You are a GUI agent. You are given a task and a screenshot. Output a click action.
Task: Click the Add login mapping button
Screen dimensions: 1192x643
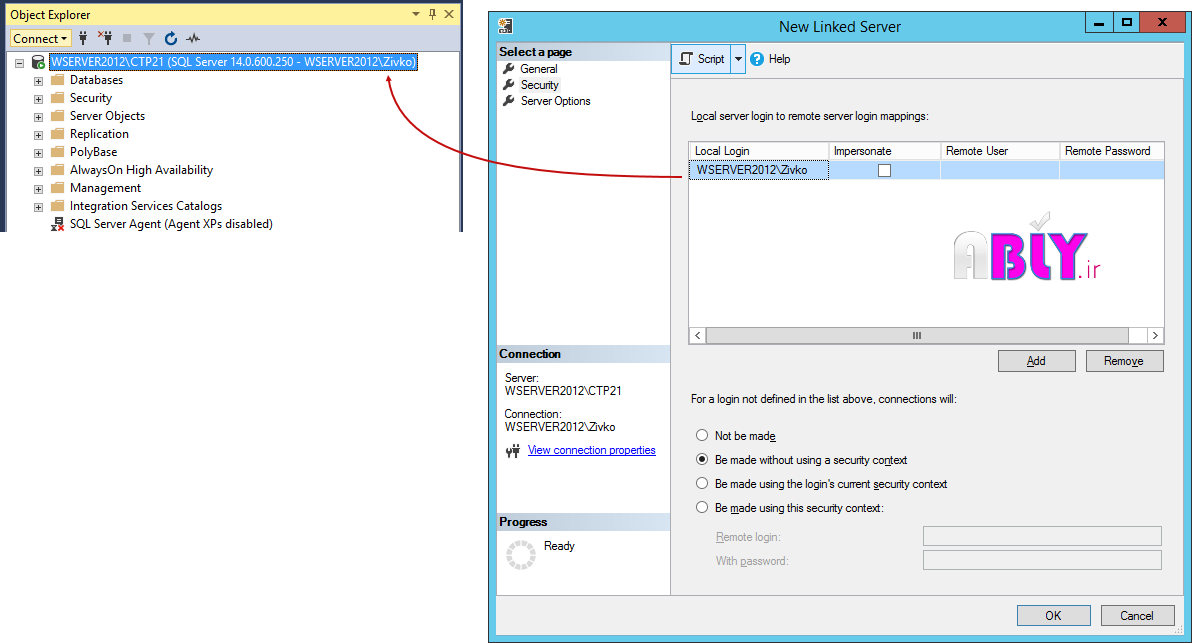pos(1036,361)
